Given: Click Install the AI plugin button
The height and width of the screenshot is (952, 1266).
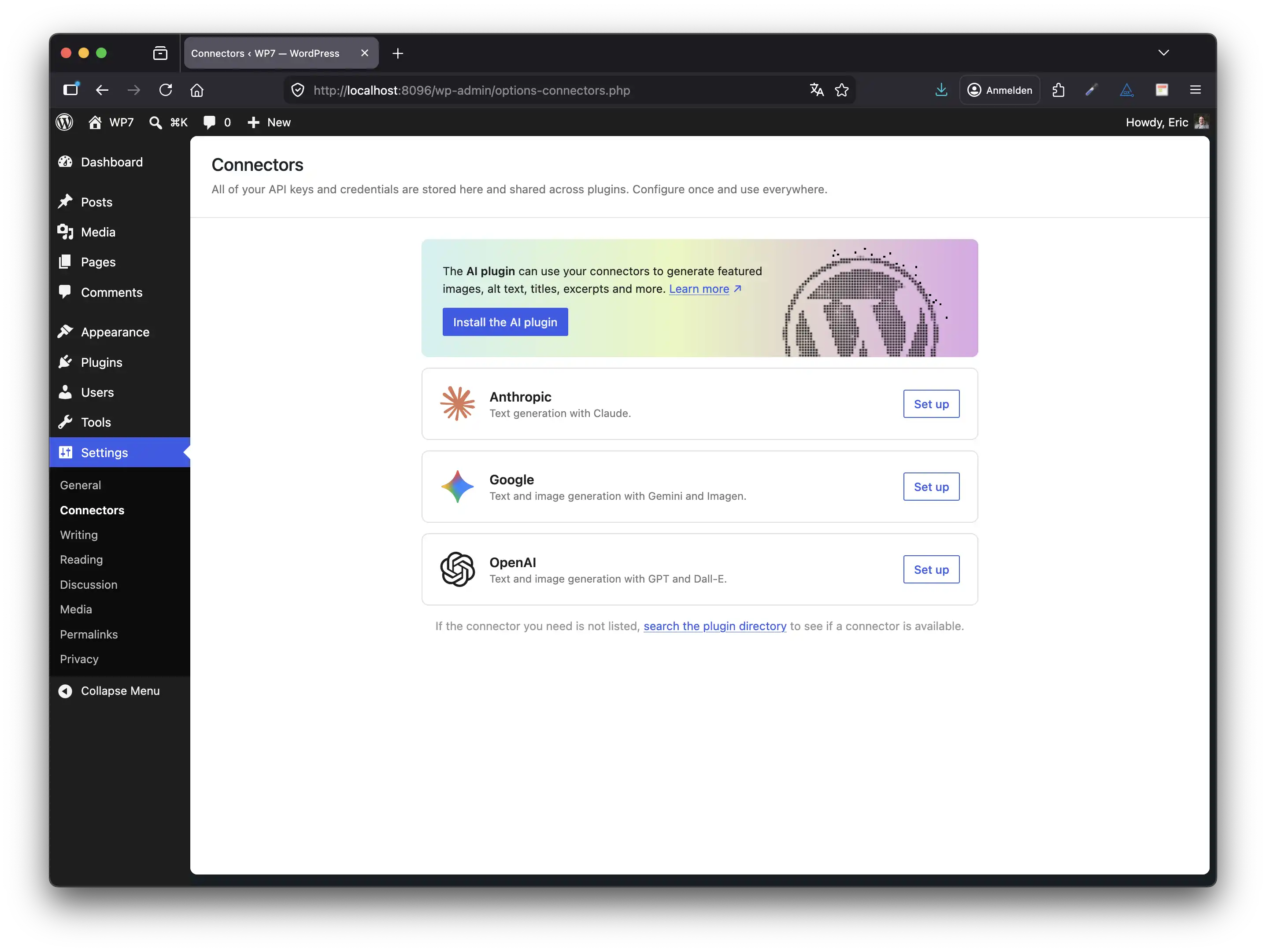Looking at the screenshot, I should [x=505, y=322].
